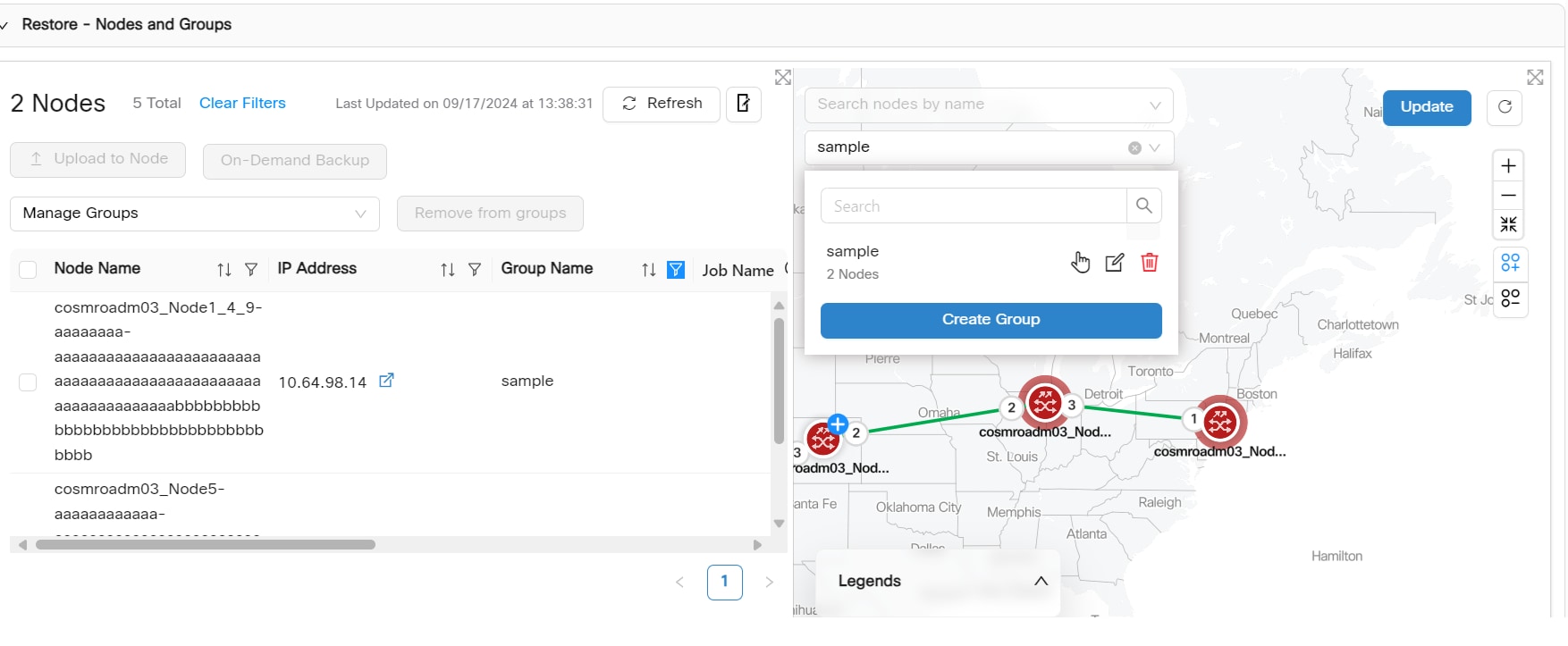
Task: Open the active Group Name filter
Action: point(676,270)
